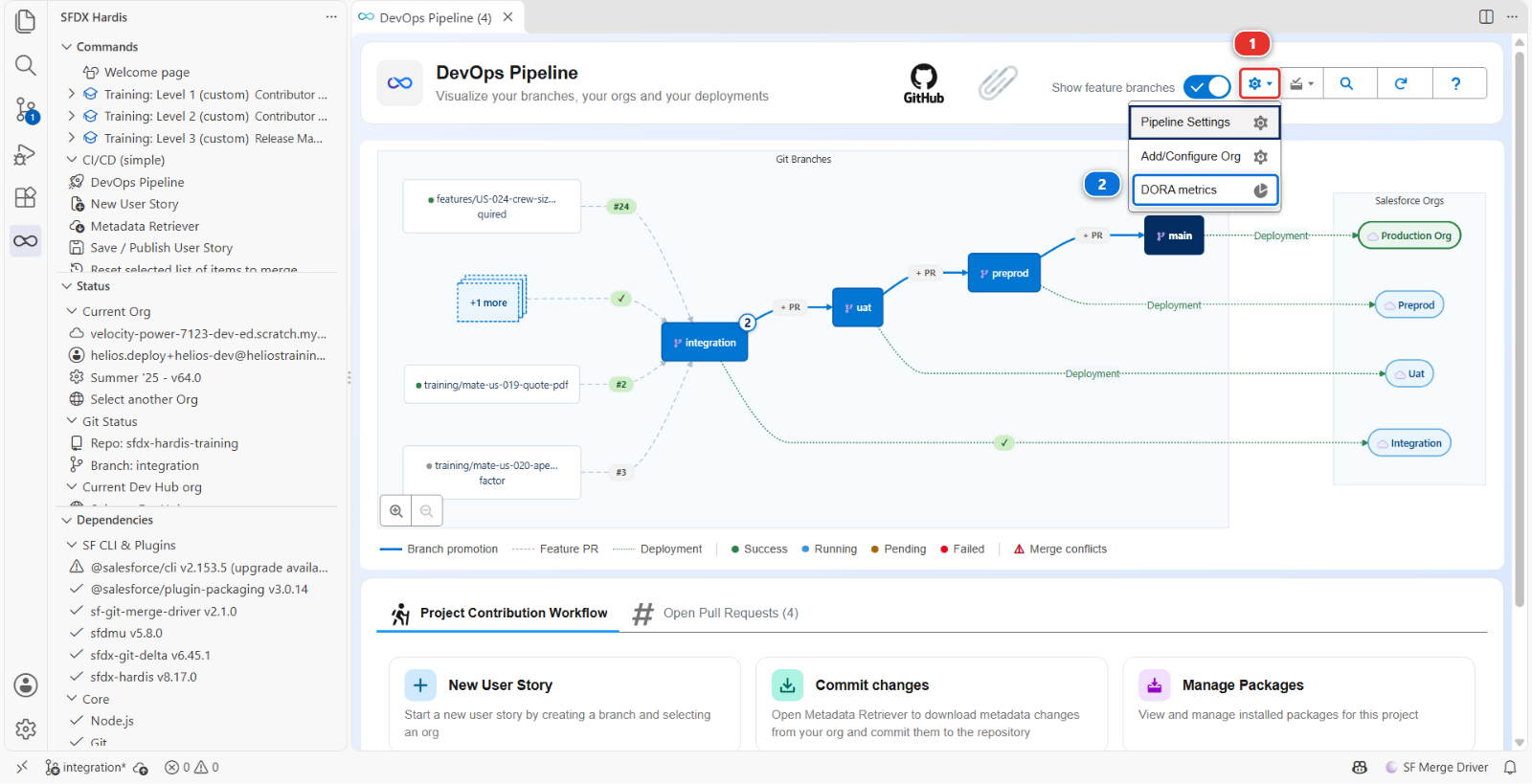The height and width of the screenshot is (784, 1532).
Task: Select Add/Configure Org menu entry
Action: click(x=1205, y=156)
